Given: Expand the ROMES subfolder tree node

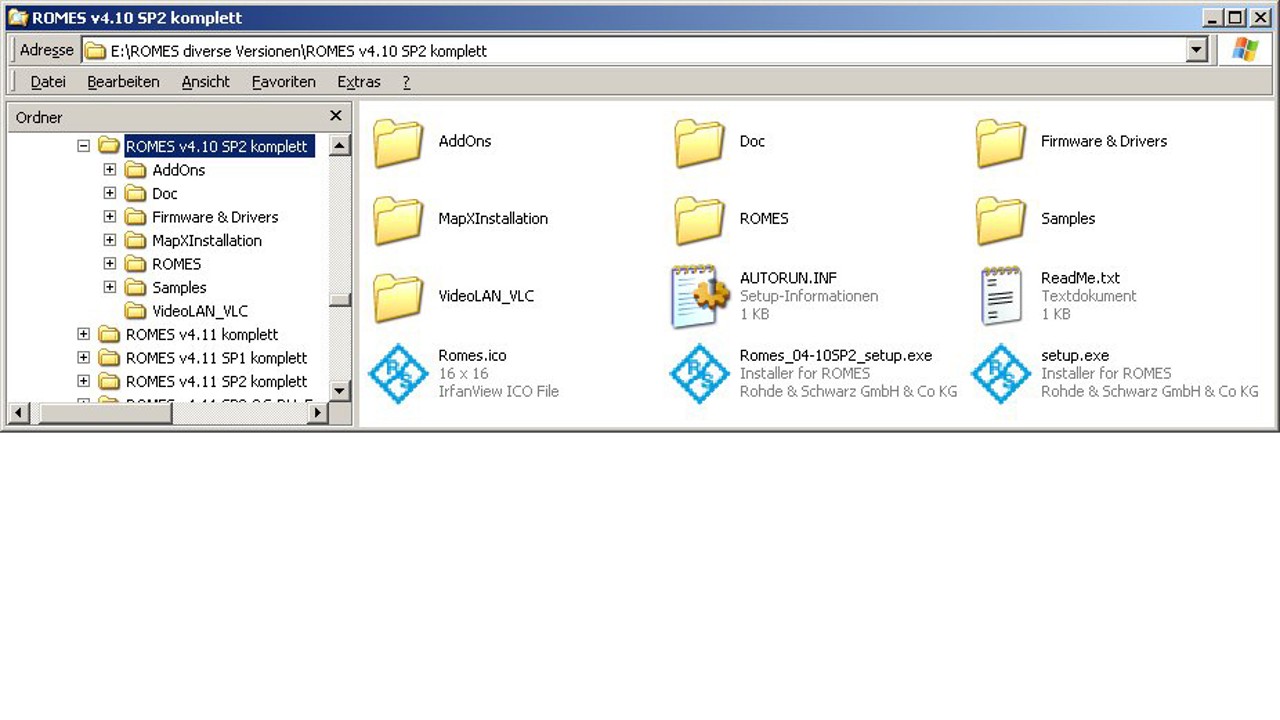Looking at the screenshot, I should pos(110,264).
